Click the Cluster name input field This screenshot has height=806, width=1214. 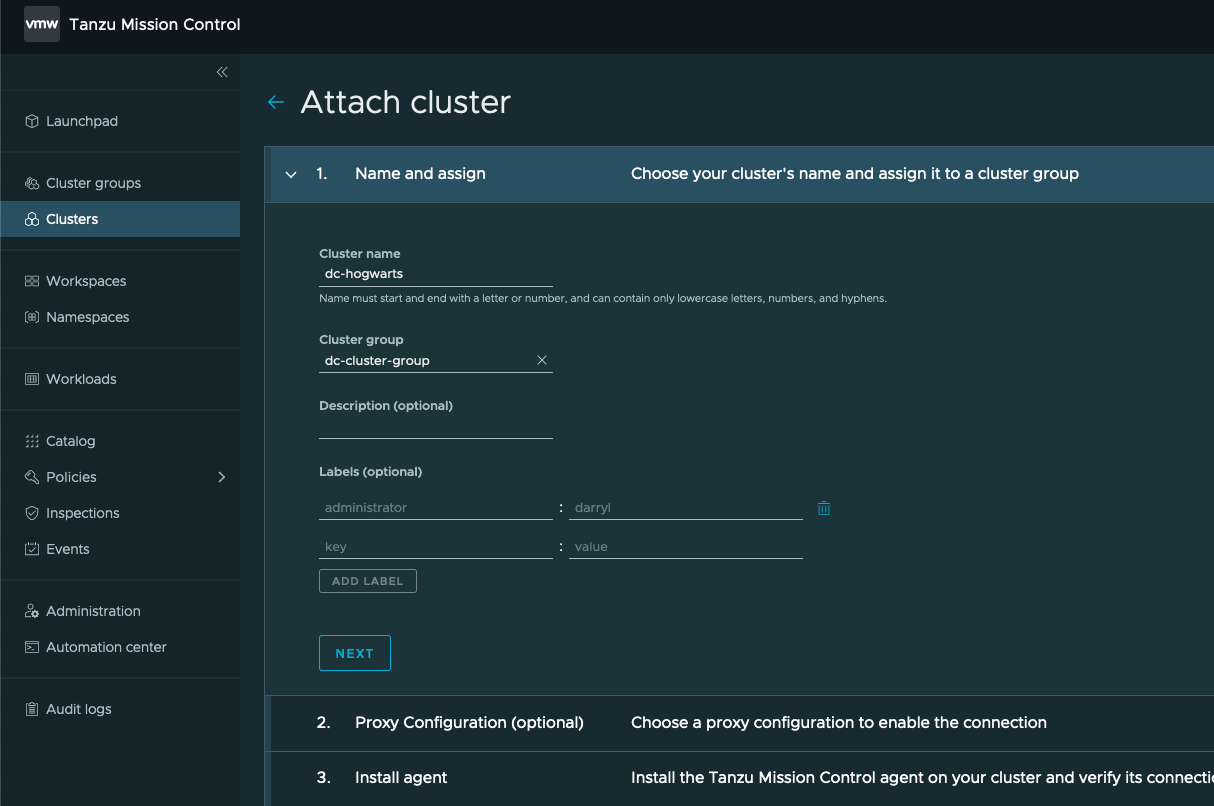click(435, 273)
